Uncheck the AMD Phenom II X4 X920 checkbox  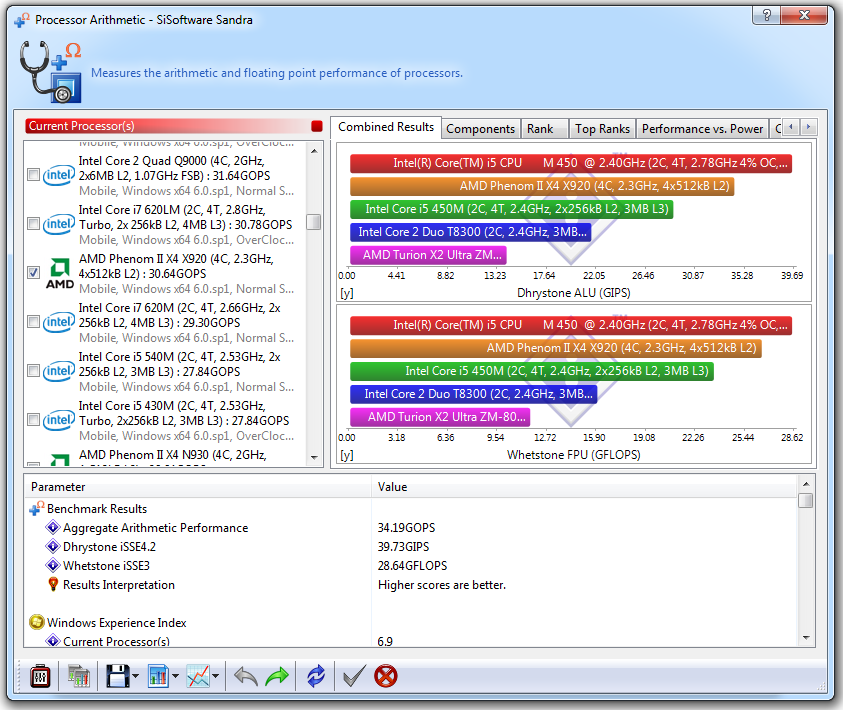tap(33, 272)
